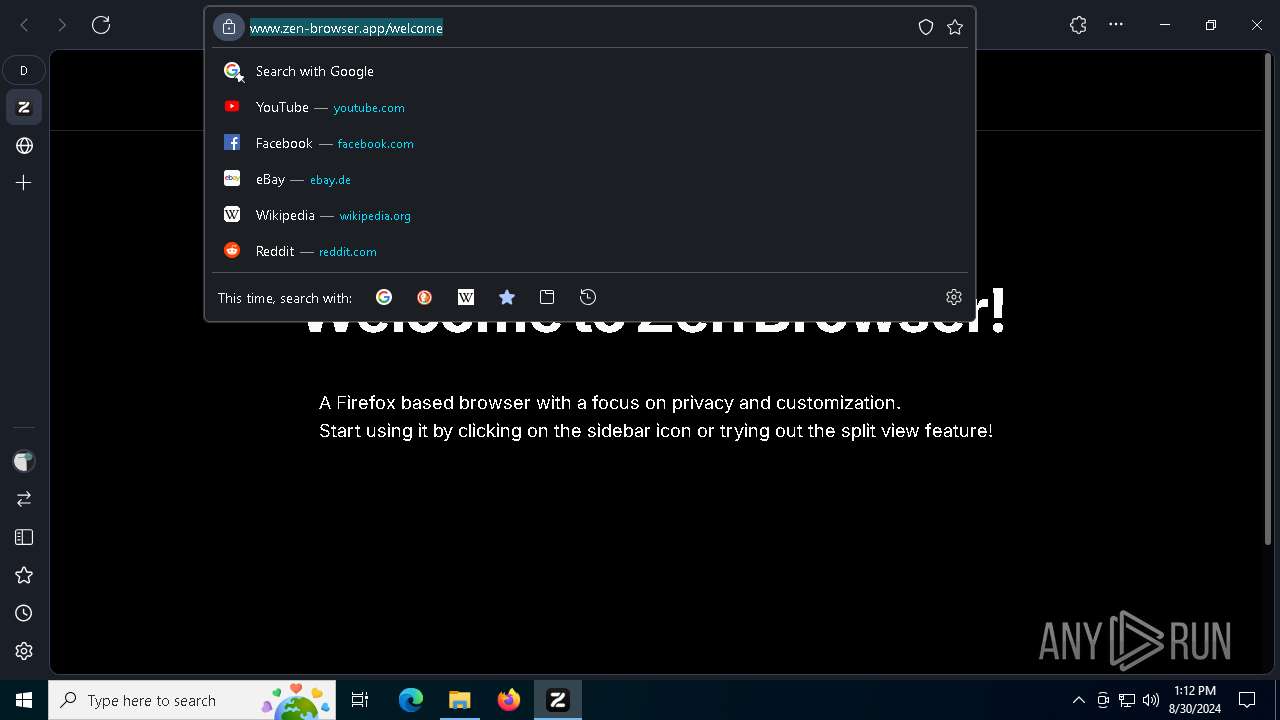Toggle the sidebar panel layout icon
This screenshot has width=1280, height=720.
pos(24,537)
